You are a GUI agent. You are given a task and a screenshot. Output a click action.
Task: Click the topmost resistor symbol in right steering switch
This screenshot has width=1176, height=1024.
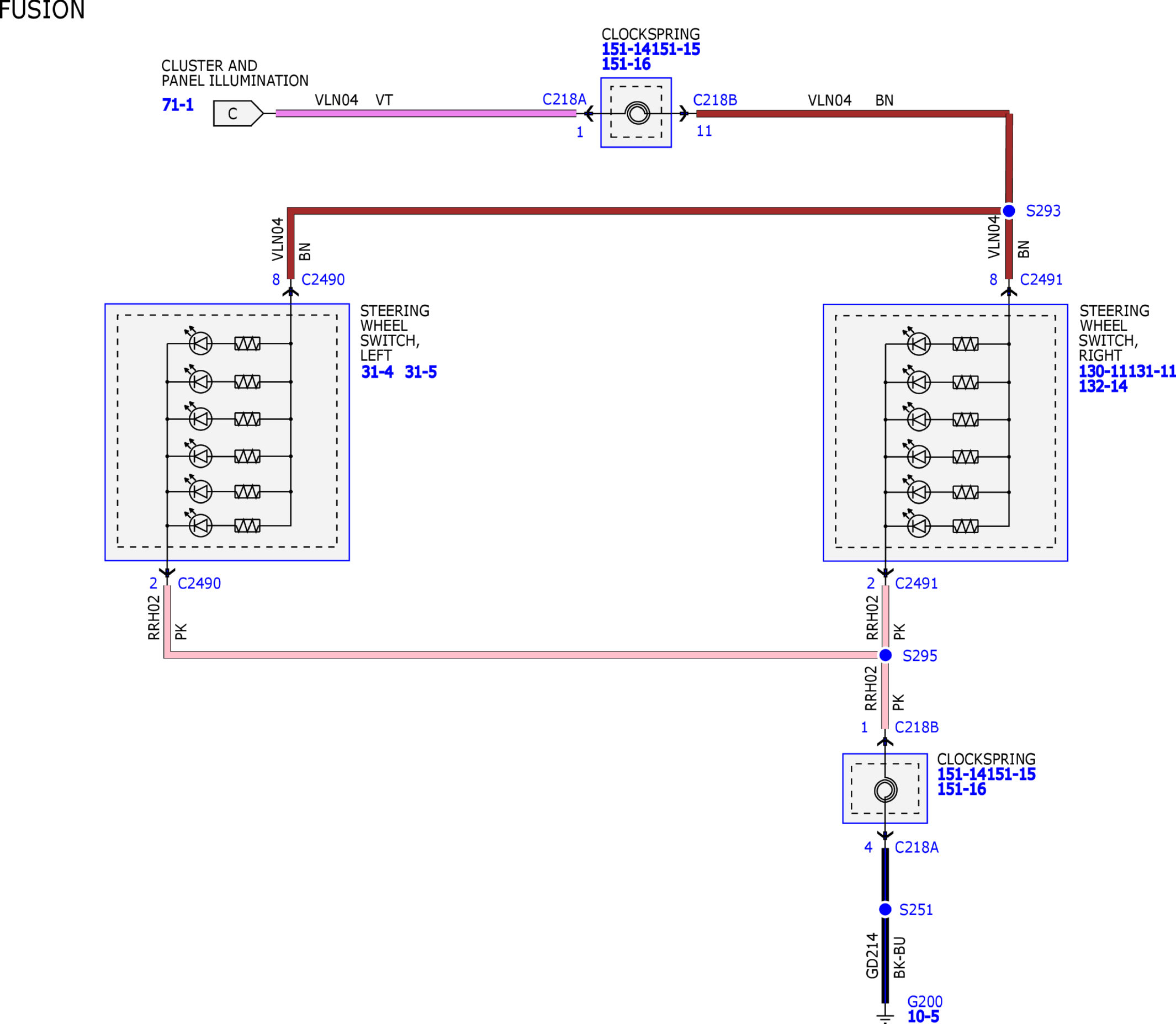pyautogui.click(x=966, y=344)
